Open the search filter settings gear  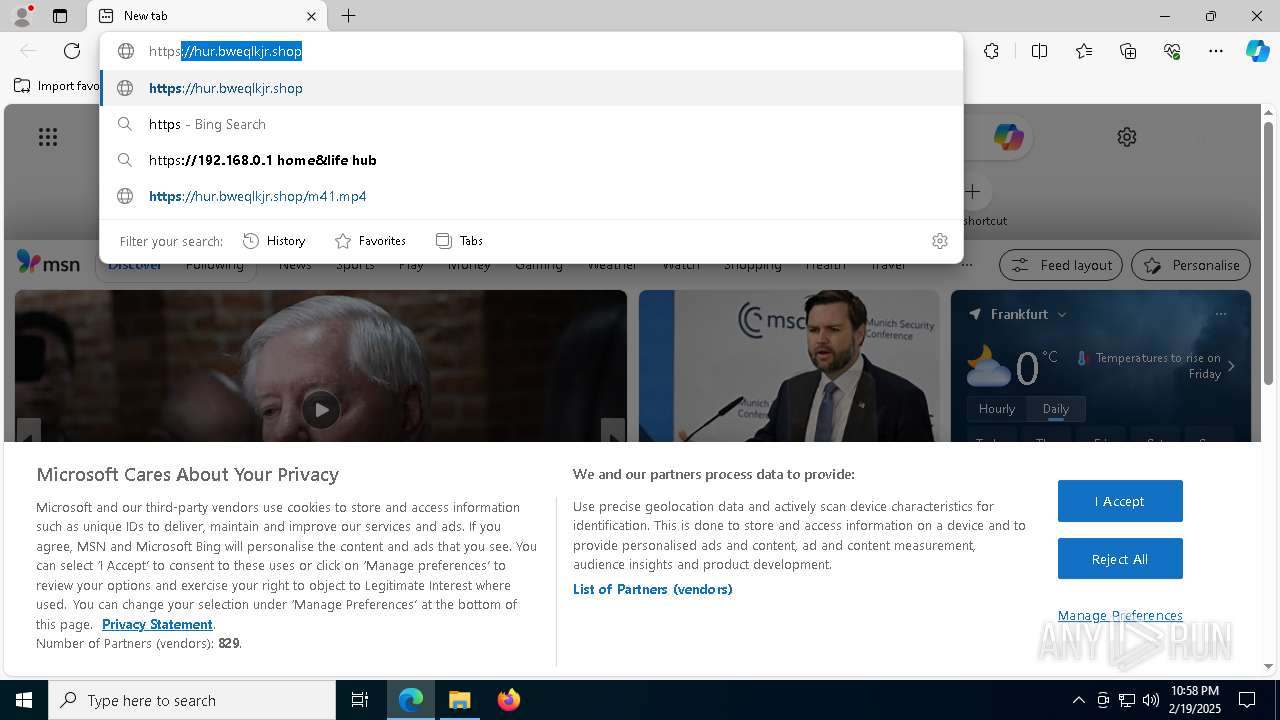(x=939, y=241)
